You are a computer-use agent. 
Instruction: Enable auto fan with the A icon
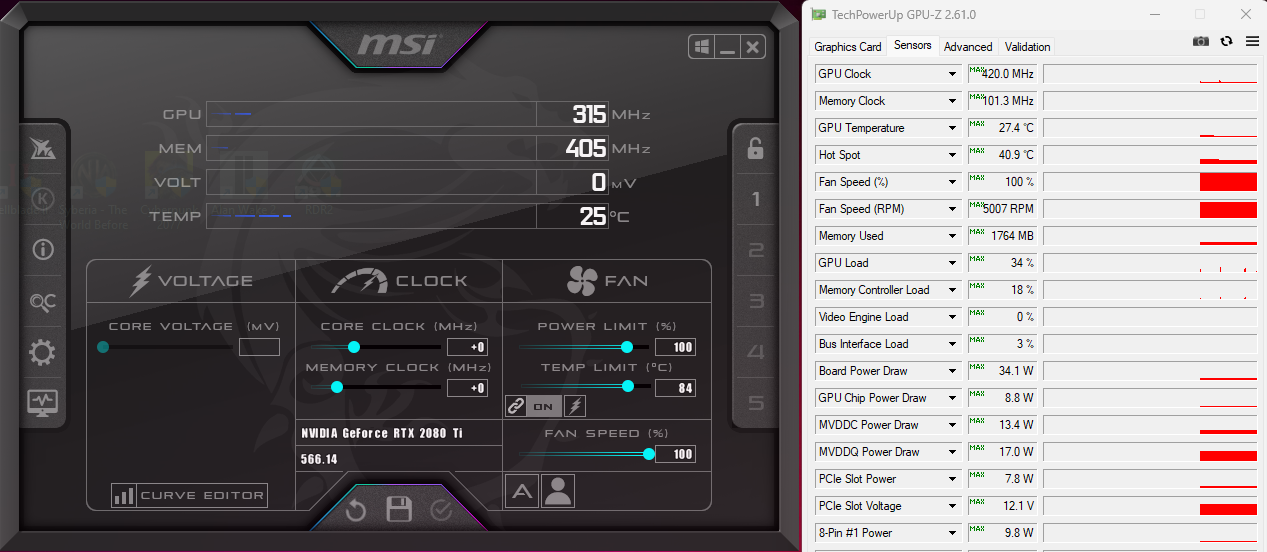[522, 491]
